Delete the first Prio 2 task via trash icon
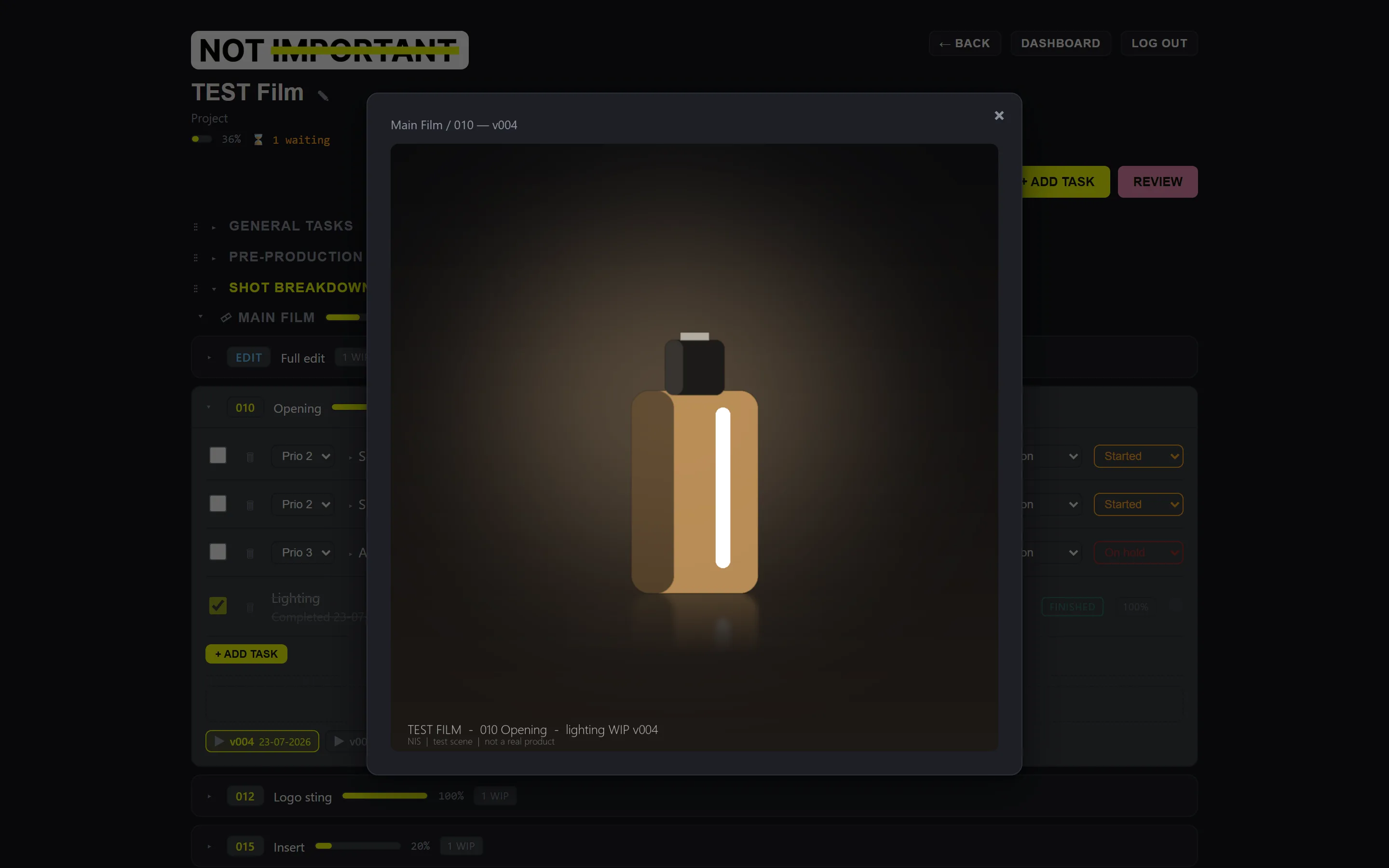Viewport: 1389px width, 868px height. tap(250, 457)
